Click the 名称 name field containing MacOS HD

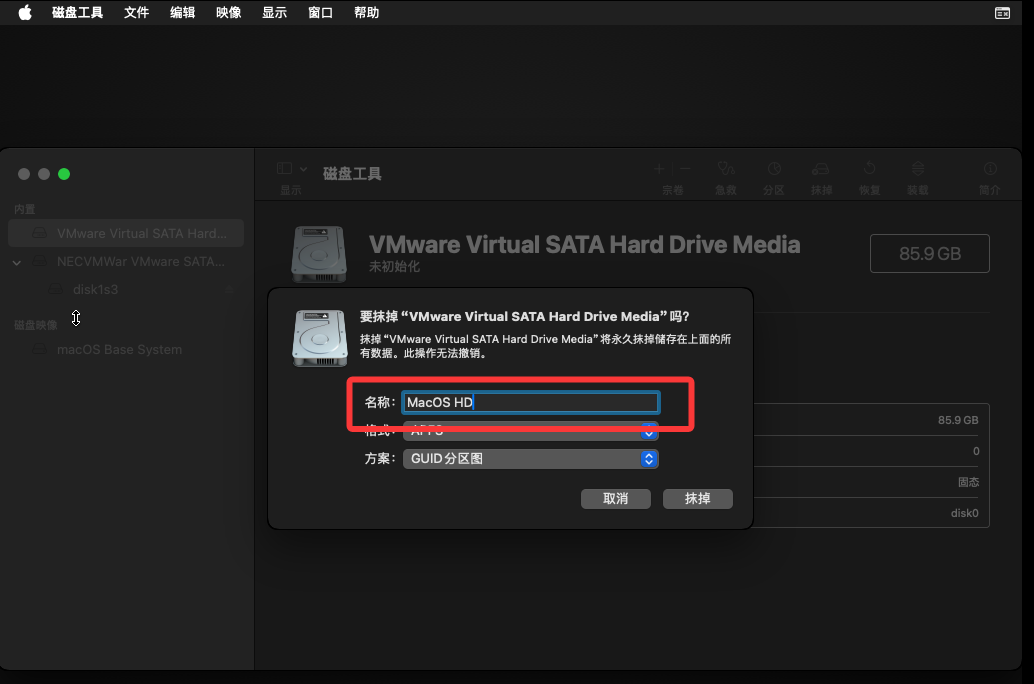[530, 402]
